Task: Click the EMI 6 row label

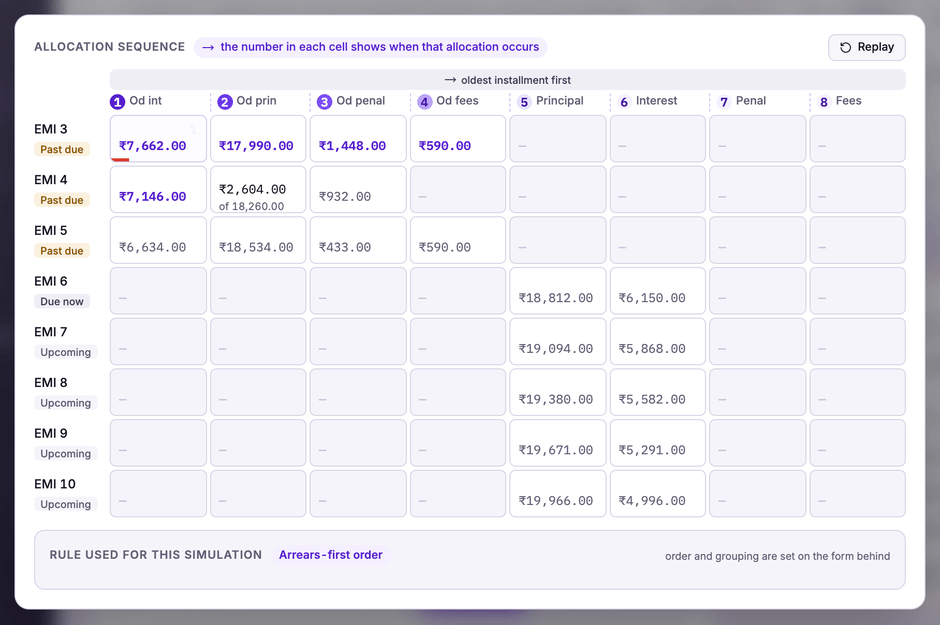Action: pos(51,281)
